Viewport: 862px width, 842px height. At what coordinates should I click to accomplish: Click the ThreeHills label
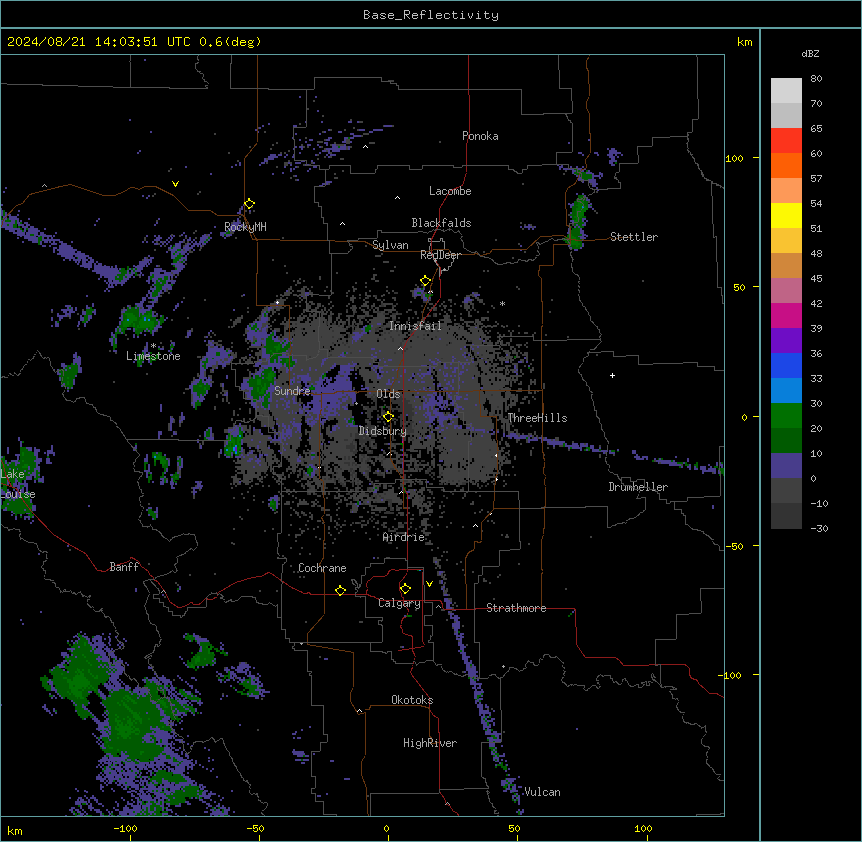click(537, 418)
